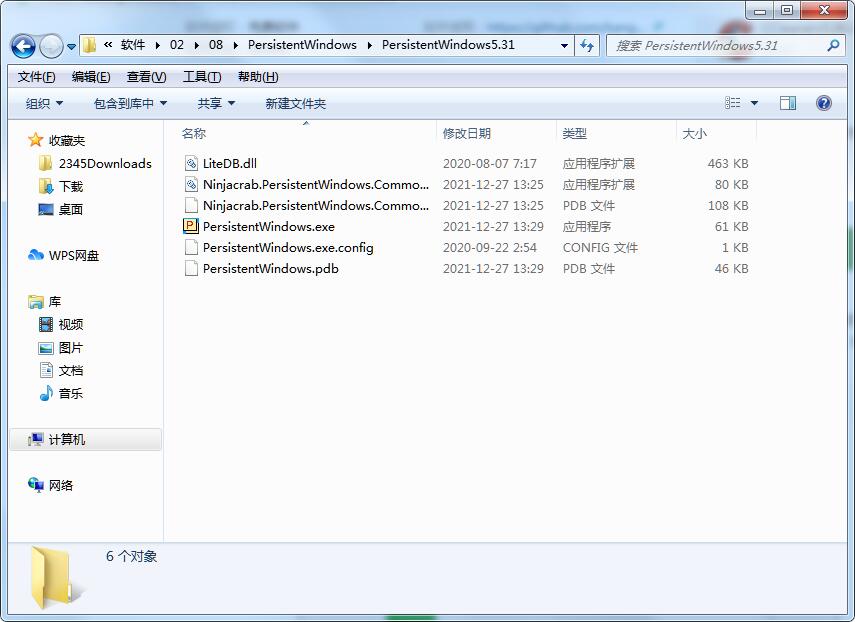This screenshot has height=622, width=855.
Task: Click 02 in the address breadcrumb
Action: pyautogui.click(x=177, y=45)
